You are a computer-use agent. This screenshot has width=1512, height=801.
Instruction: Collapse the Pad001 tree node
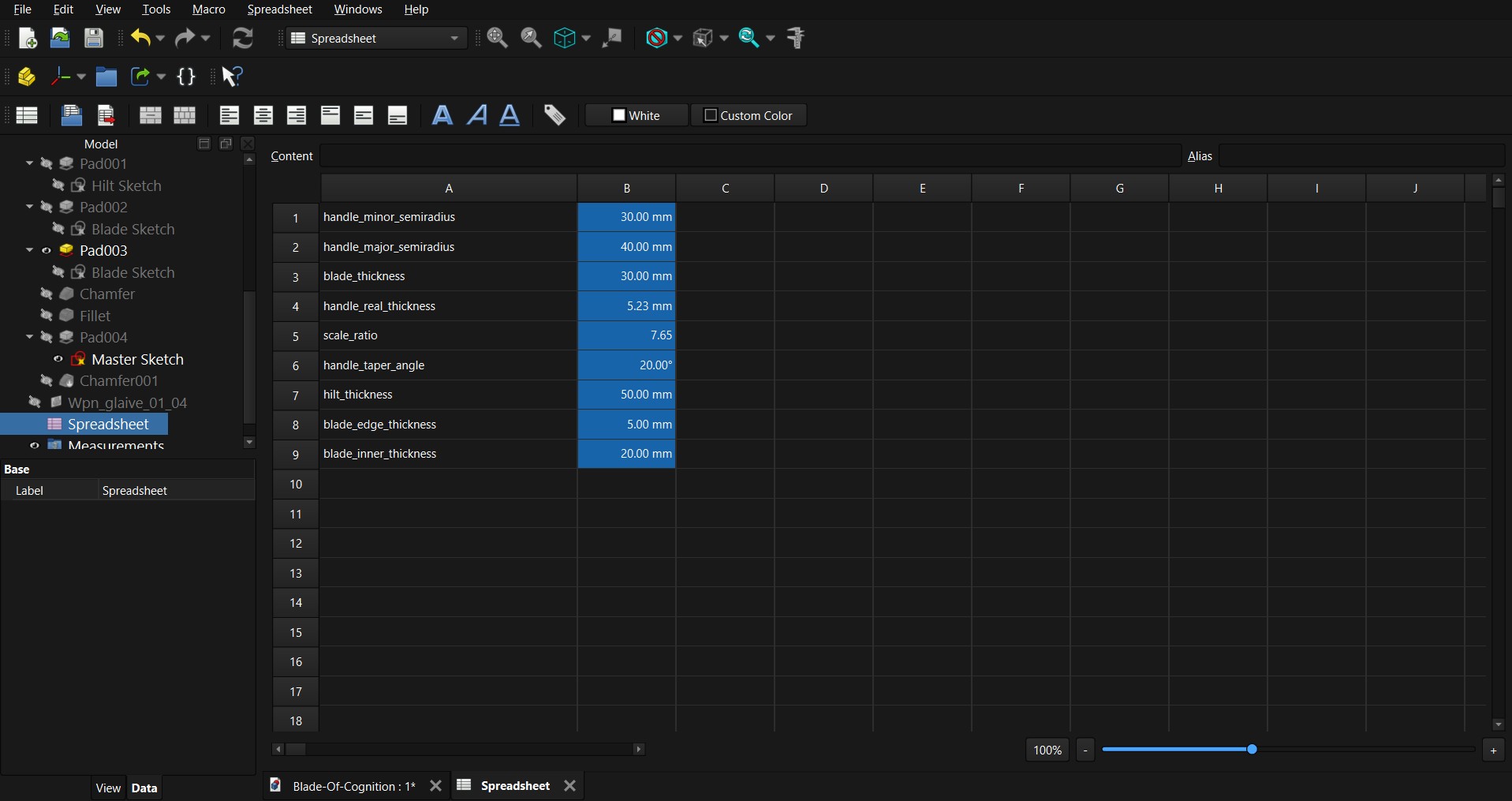[x=29, y=163]
